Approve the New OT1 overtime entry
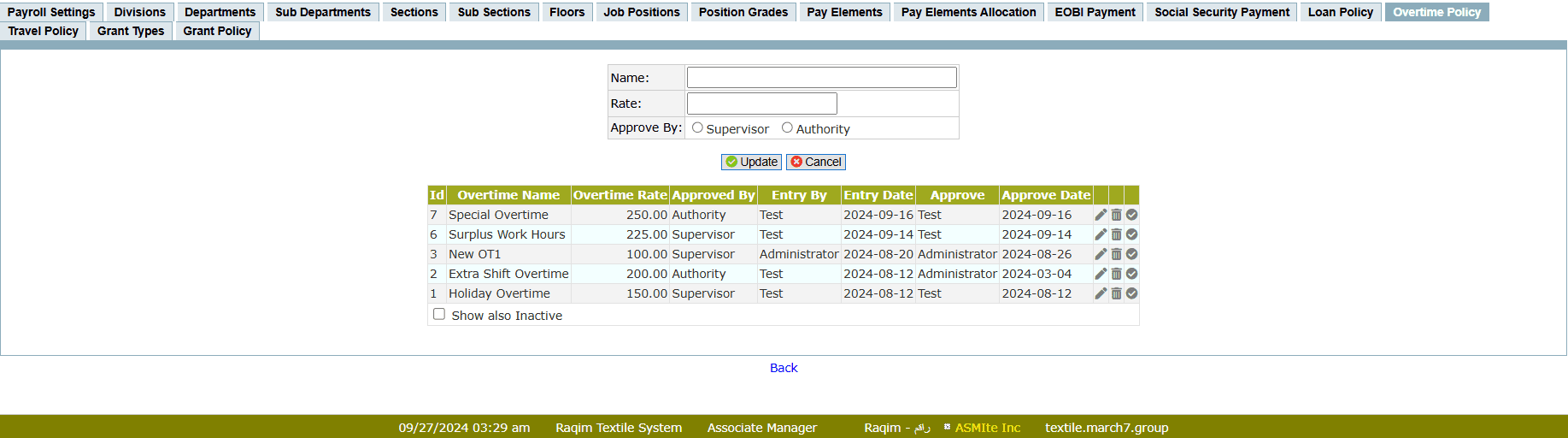Screen dimensions: 1568x438 (x=1131, y=254)
